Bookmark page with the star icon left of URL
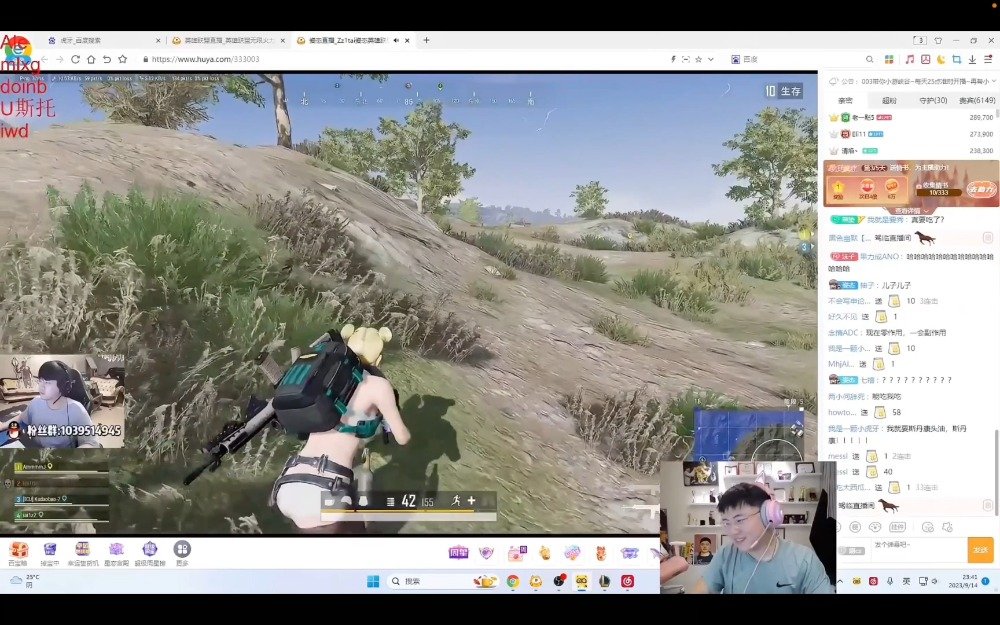Image resolution: width=1000 pixels, height=625 pixels. pyautogui.click(x=122, y=59)
